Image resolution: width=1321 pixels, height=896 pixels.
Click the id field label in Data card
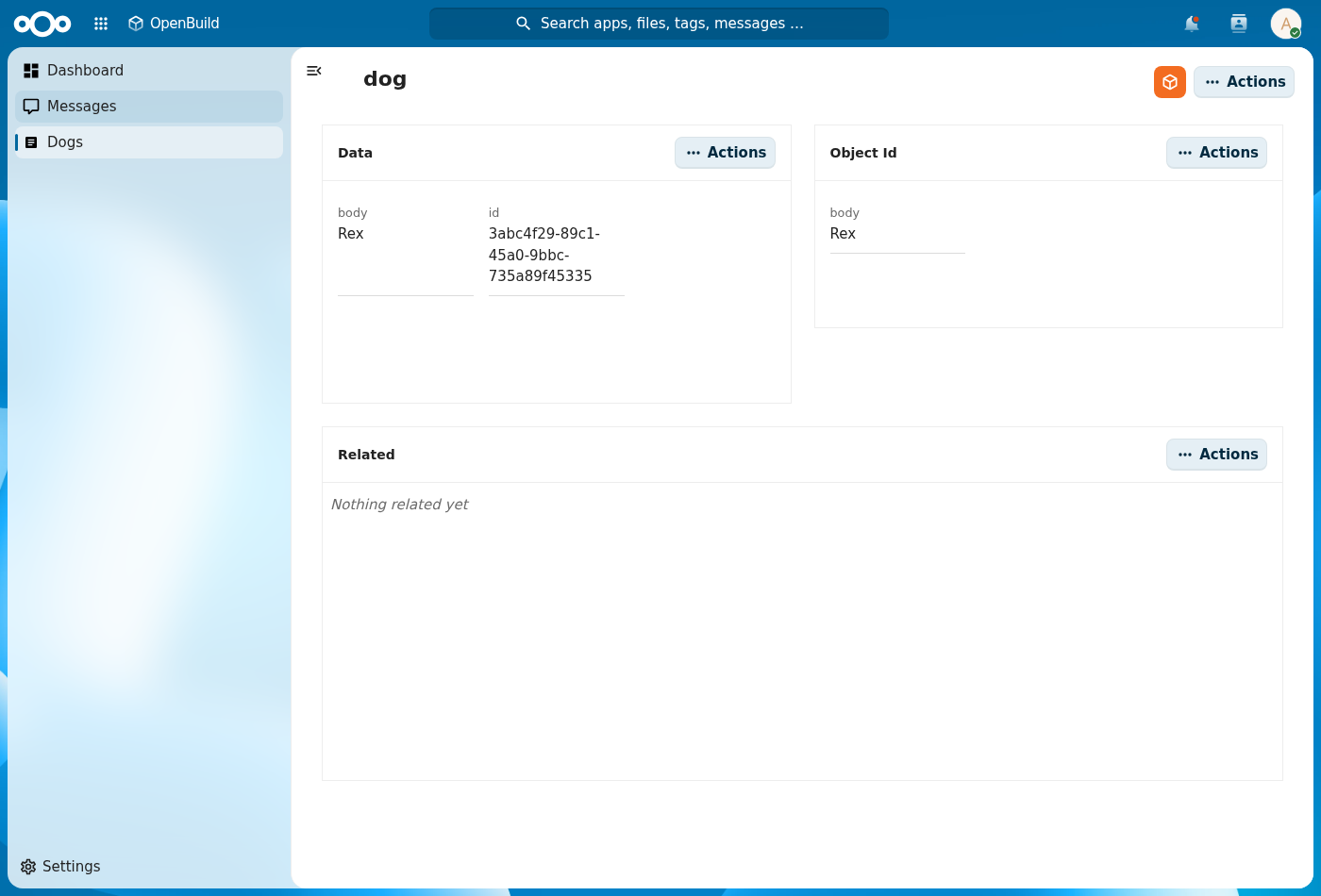493,213
